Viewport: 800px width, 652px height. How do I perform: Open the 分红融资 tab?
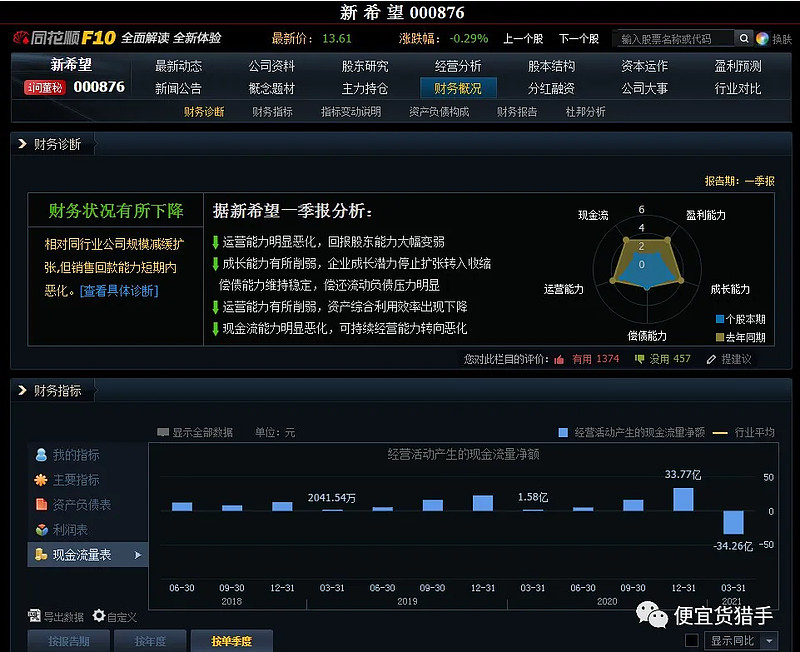(551, 88)
